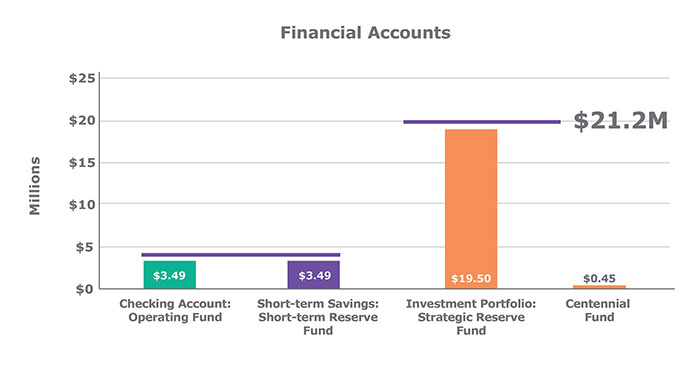Viewport: 696px width, 372px height.
Task: Click the purple line above Checking and Savings
Action: [x=241, y=255]
